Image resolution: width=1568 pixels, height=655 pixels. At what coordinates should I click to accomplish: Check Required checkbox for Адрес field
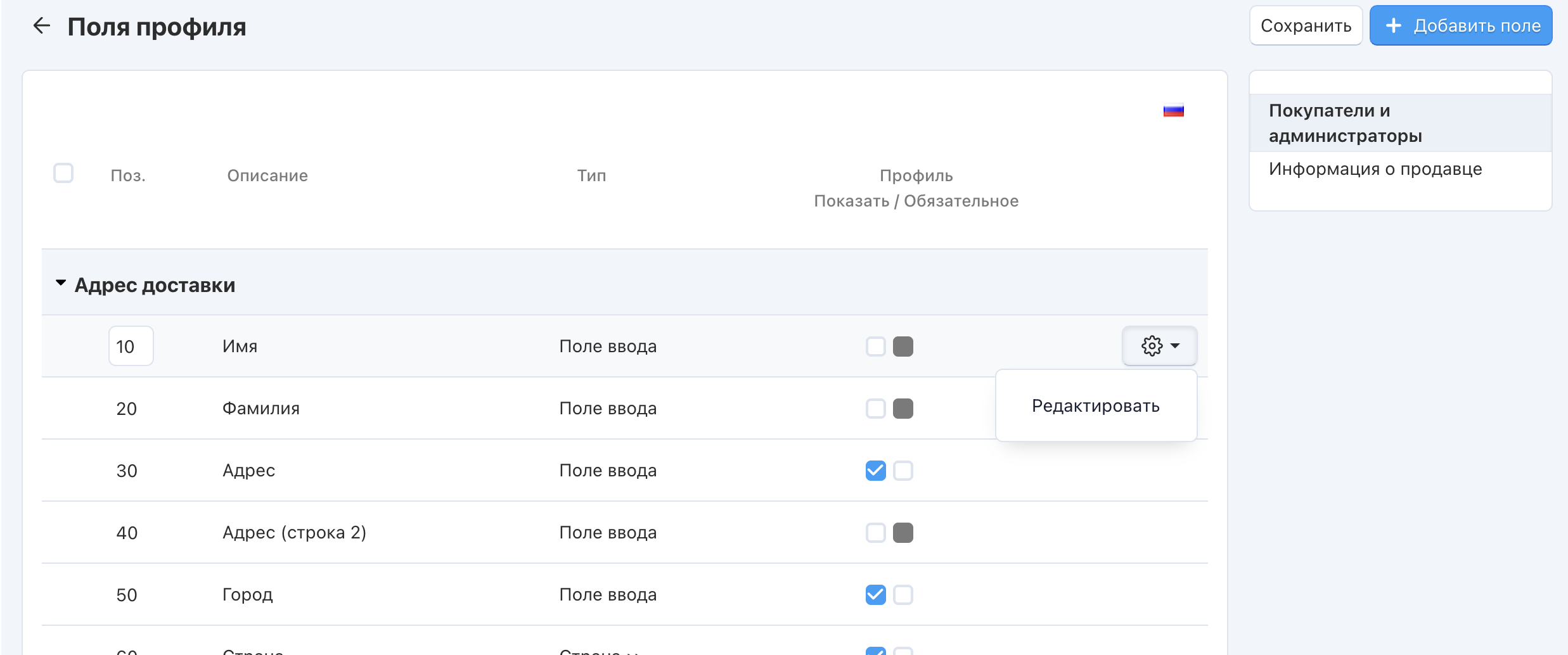[x=903, y=471]
